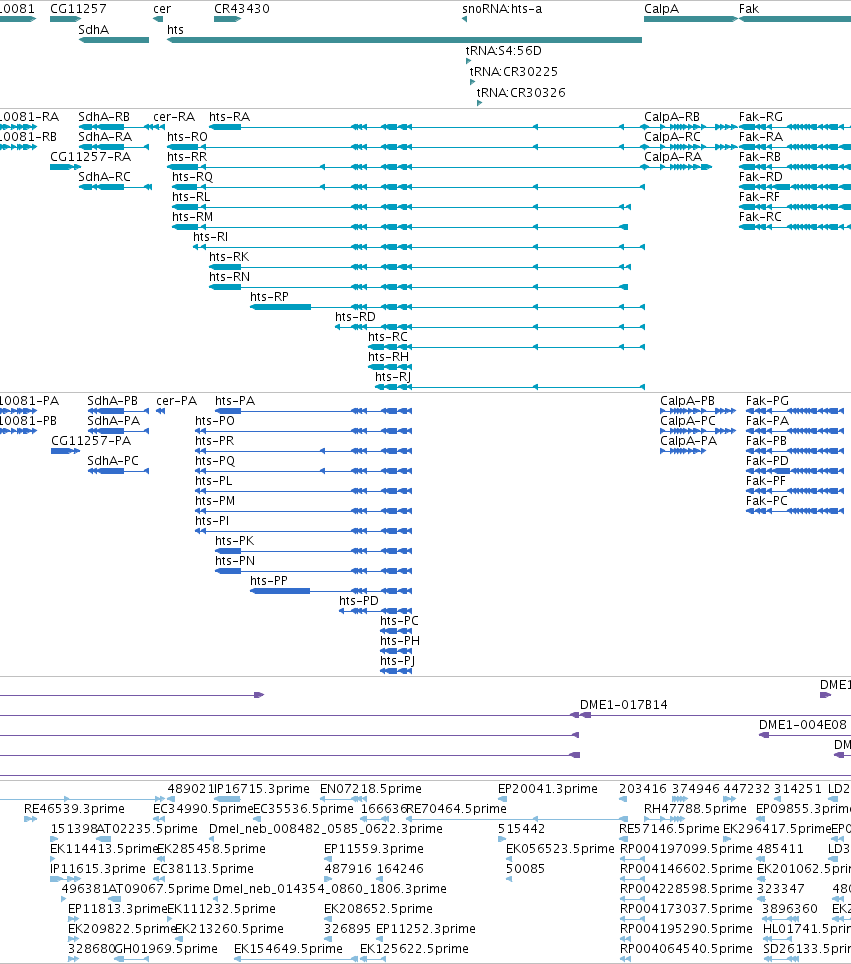Viewport: 851px width, 964px height.
Task: Select the cer-RA transcript label
Action: click(174, 117)
